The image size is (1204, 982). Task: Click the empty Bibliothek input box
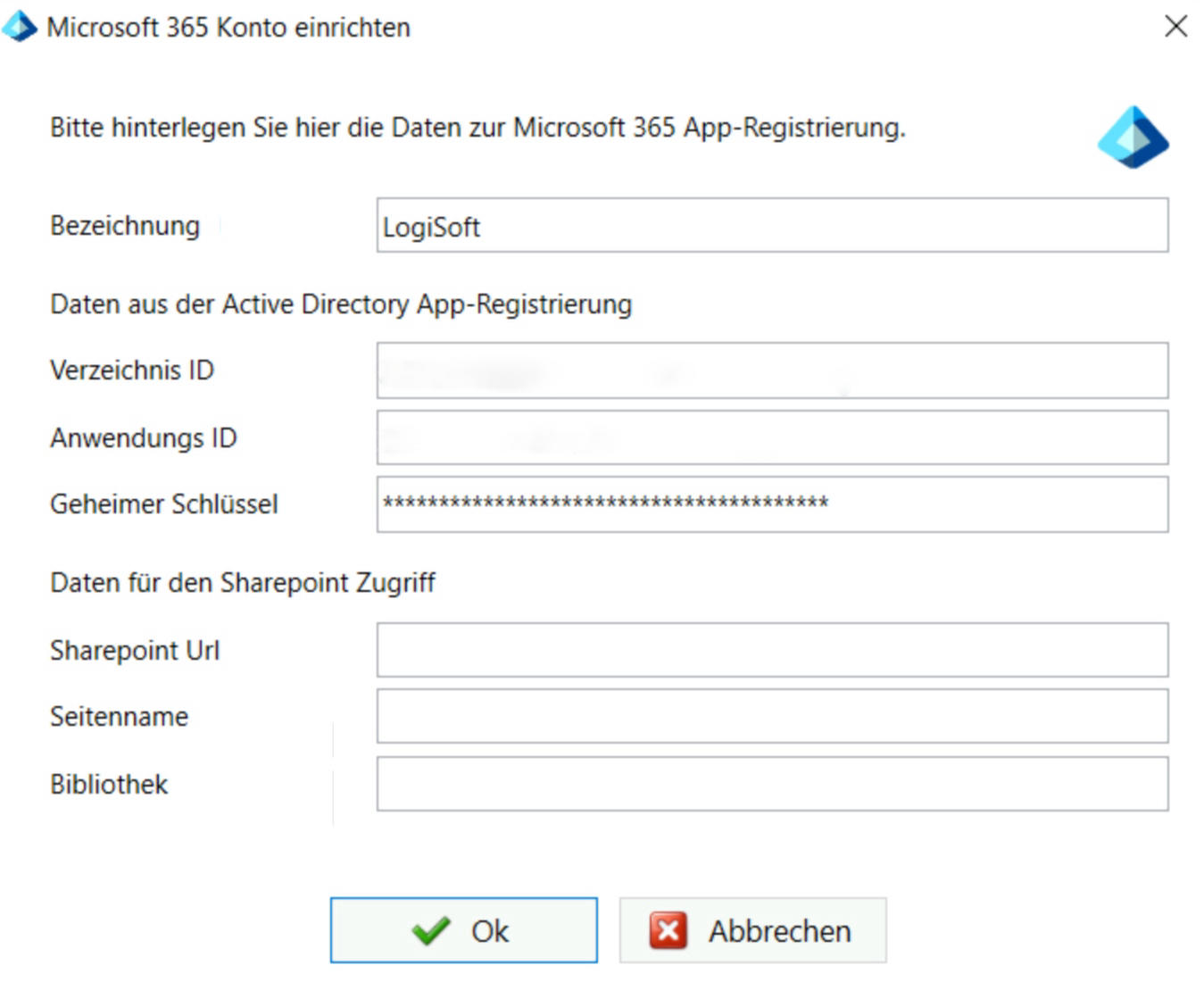pos(772,784)
